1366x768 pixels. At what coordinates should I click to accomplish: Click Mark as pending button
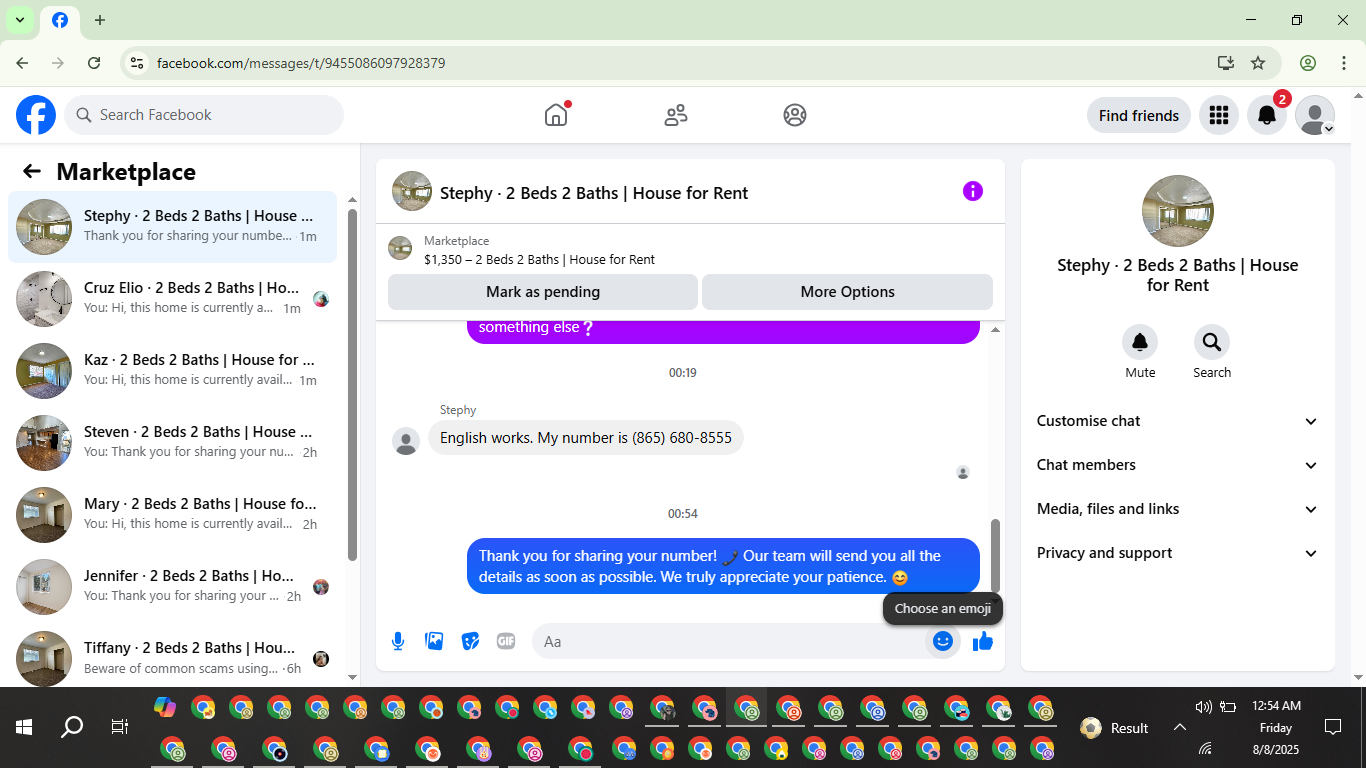click(543, 292)
